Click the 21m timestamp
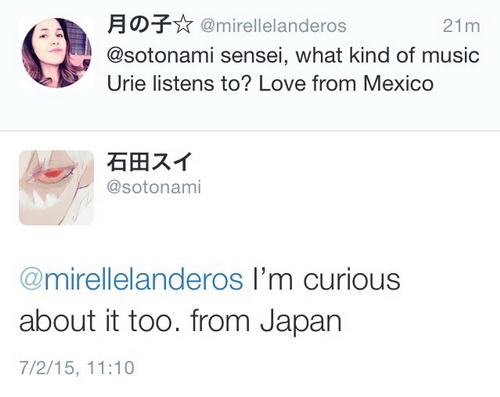500x397 pixels. [x=461, y=26]
